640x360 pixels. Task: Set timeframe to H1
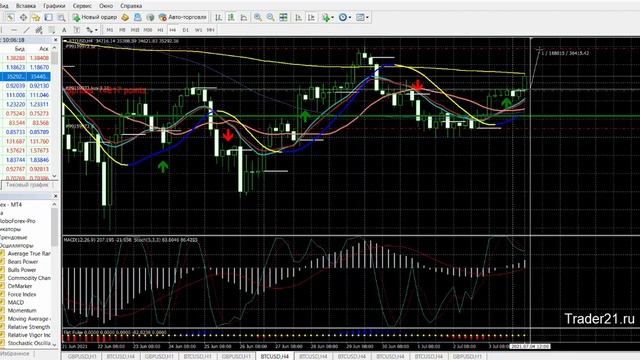coord(160,30)
